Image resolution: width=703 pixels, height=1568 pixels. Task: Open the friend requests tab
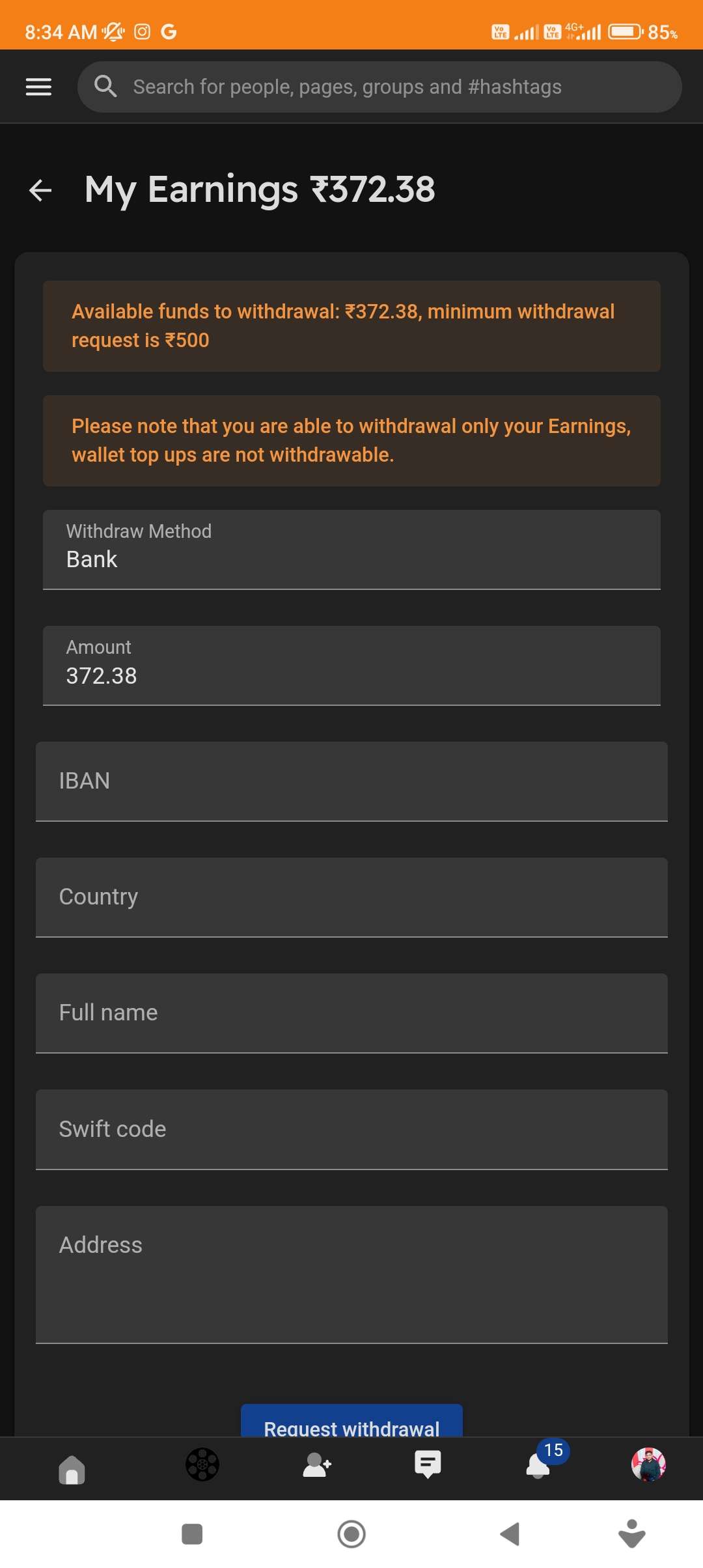pyautogui.click(x=317, y=1465)
